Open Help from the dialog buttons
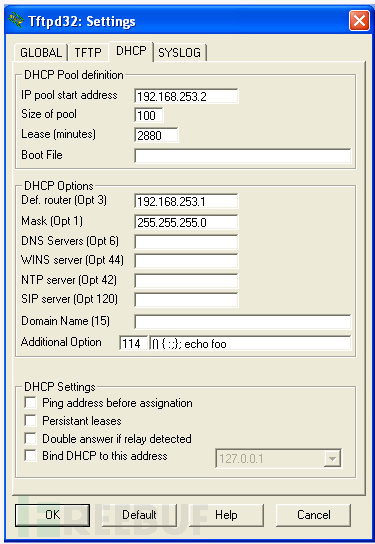375x544 pixels. click(x=226, y=515)
